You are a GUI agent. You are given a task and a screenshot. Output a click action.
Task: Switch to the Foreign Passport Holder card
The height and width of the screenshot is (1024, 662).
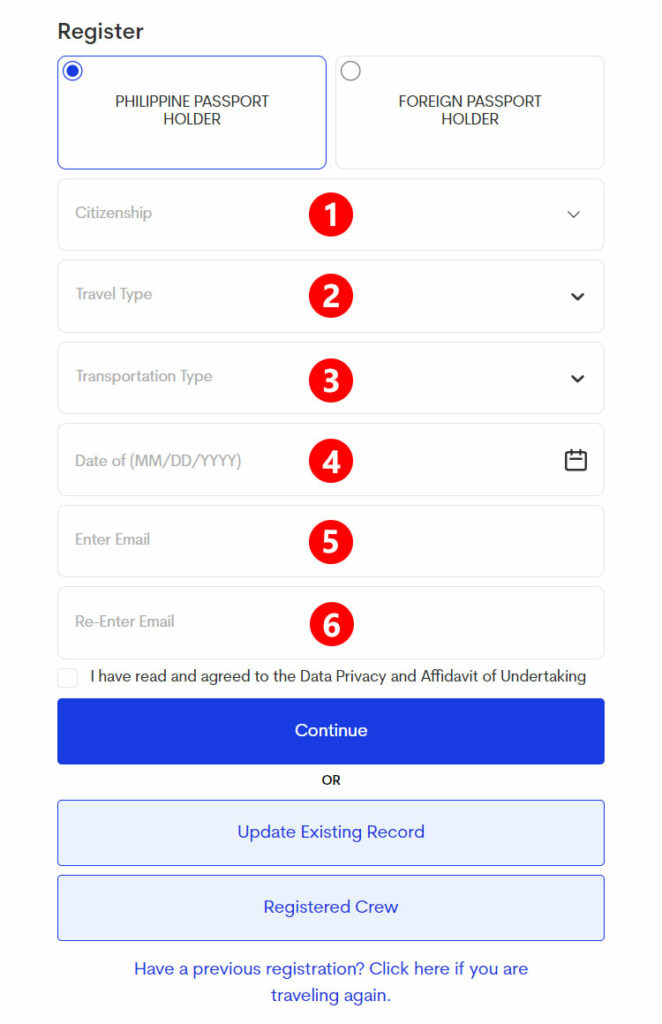(x=469, y=110)
